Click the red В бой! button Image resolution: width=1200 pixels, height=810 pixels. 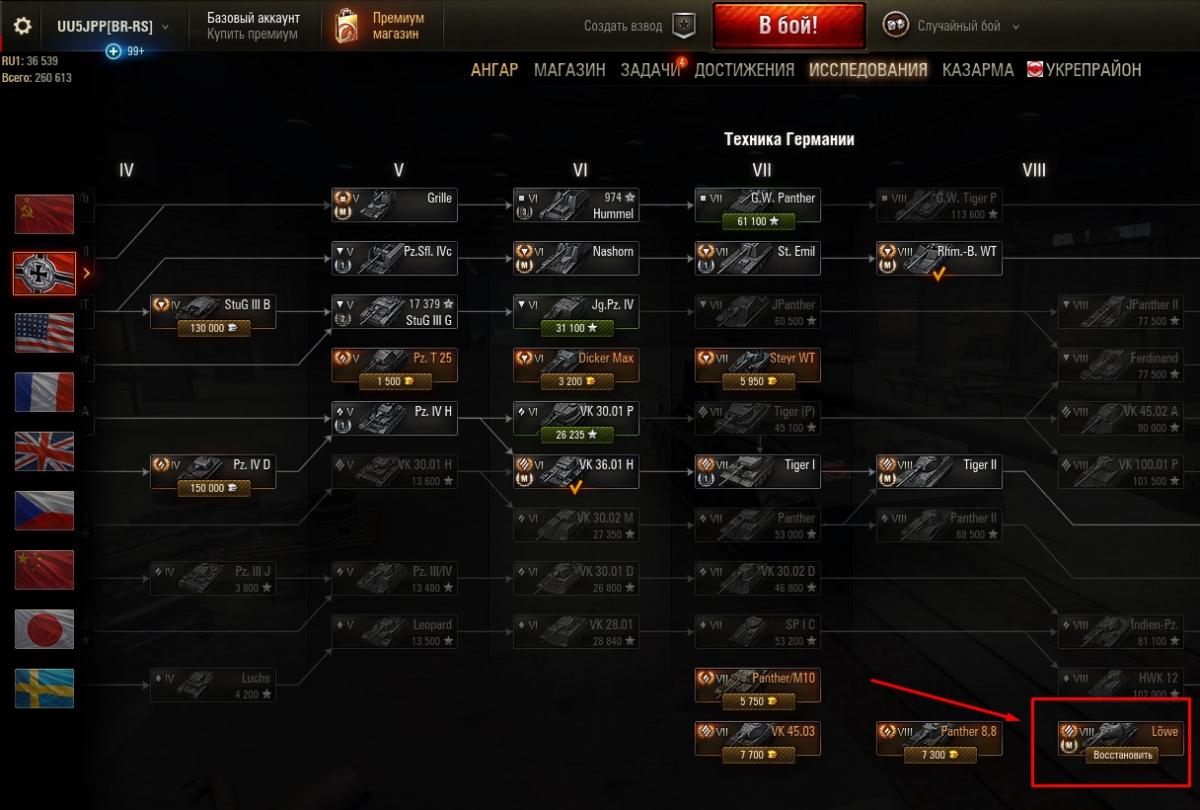tap(789, 26)
